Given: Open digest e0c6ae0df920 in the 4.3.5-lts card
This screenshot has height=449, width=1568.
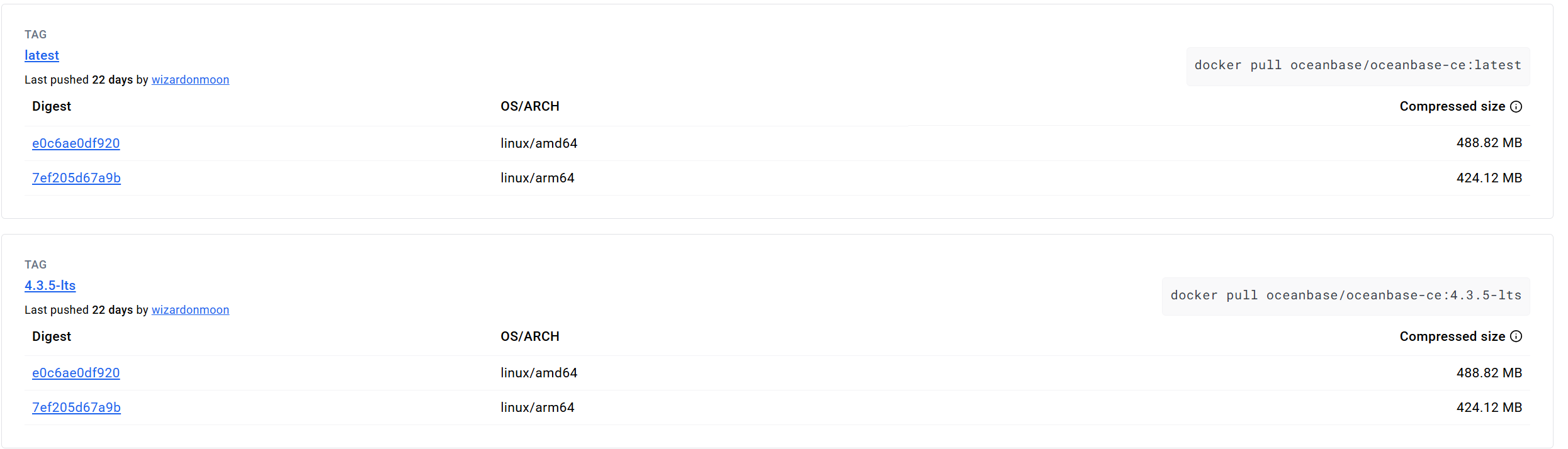Looking at the screenshot, I should [76, 373].
